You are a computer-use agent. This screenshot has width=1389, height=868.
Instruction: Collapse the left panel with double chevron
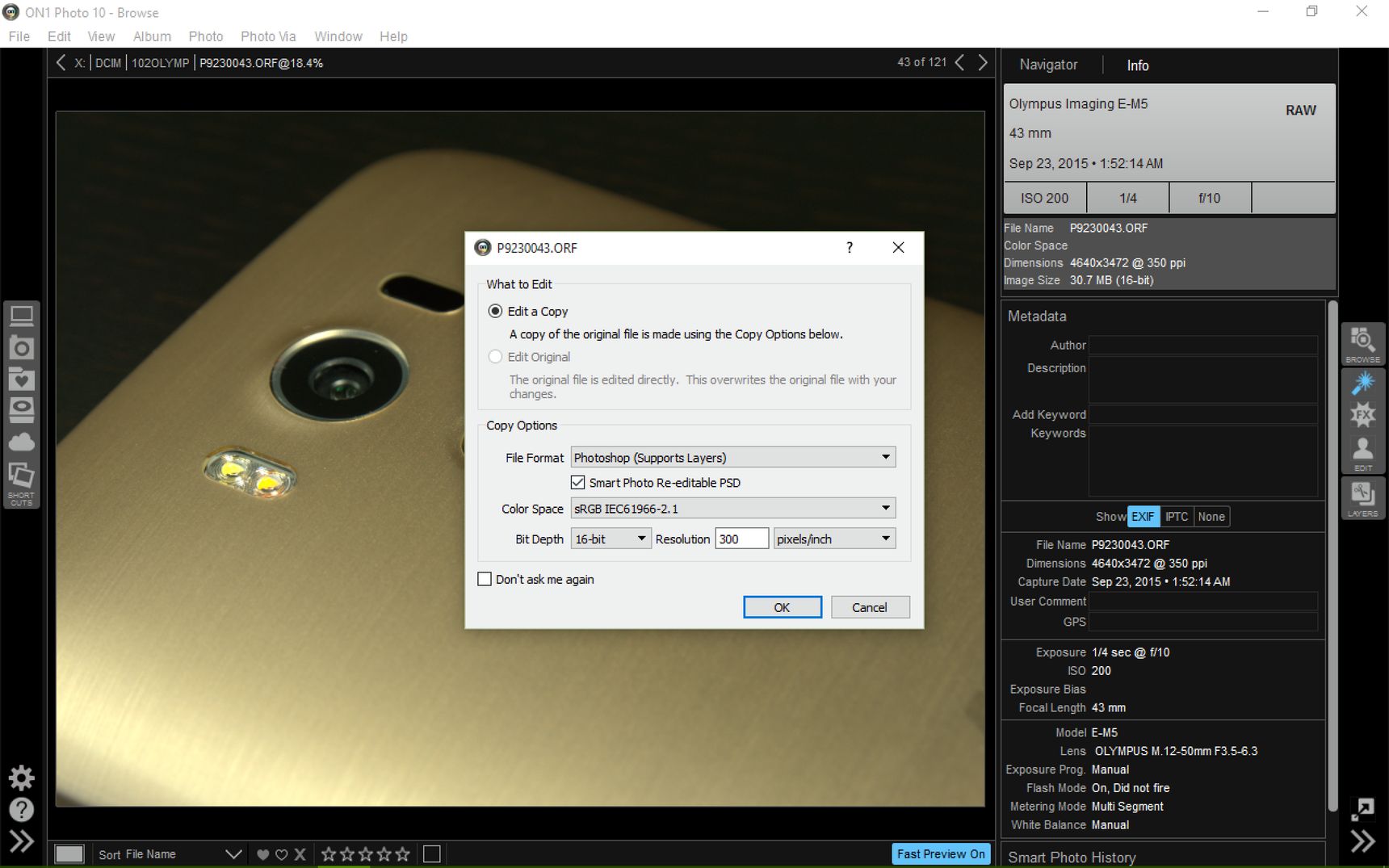coord(21,841)
